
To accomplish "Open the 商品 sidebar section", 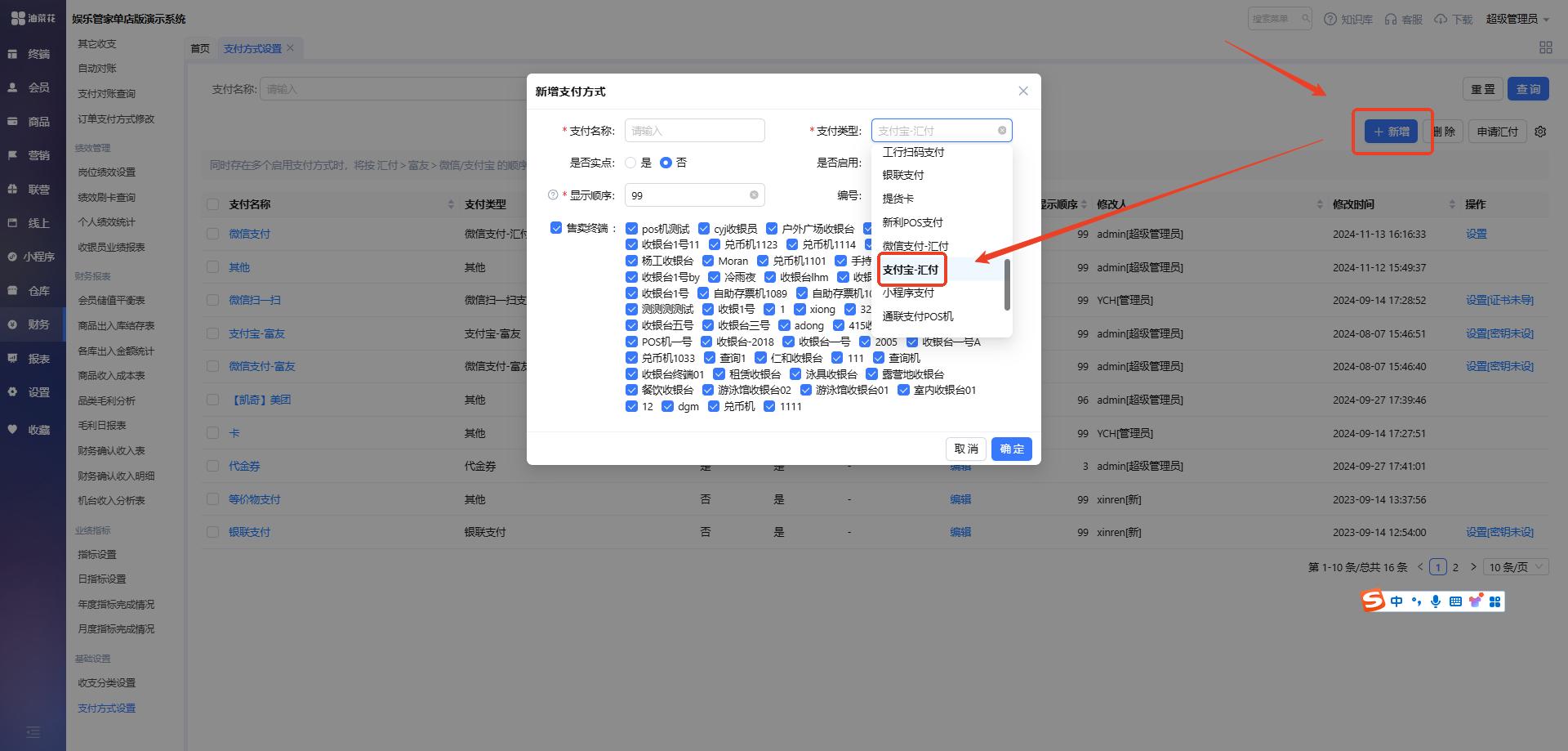I will tap(29, 121).
